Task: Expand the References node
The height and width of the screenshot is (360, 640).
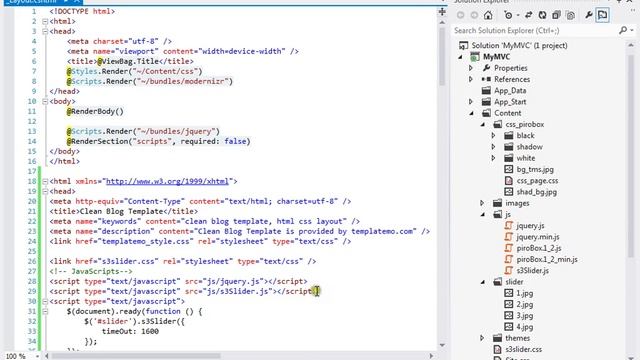Action: 471,79
